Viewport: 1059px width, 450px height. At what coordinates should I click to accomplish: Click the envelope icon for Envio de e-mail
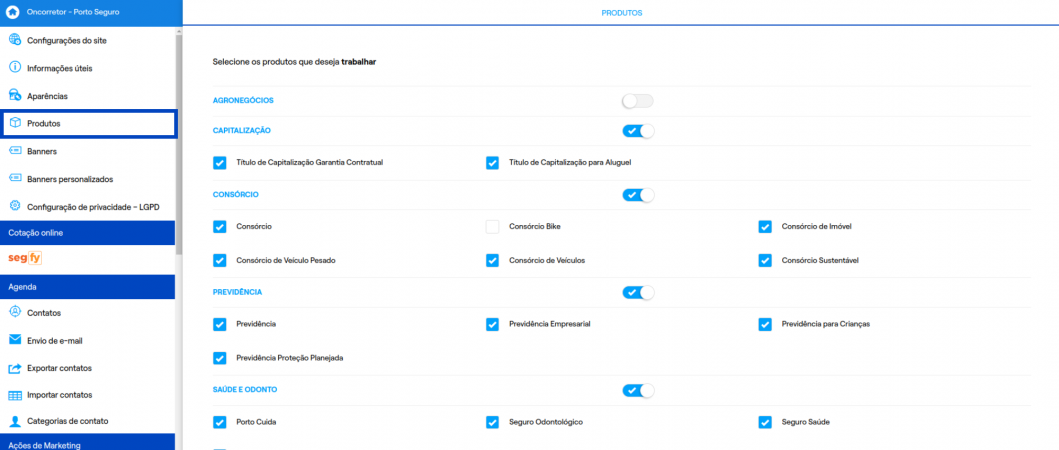[15, 340]
